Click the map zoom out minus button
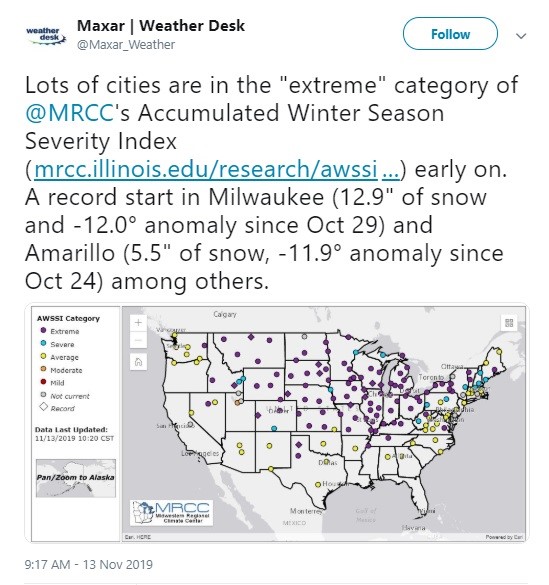Image resolution: width=549 pixels, height=585 pixels. pos(138,340)
